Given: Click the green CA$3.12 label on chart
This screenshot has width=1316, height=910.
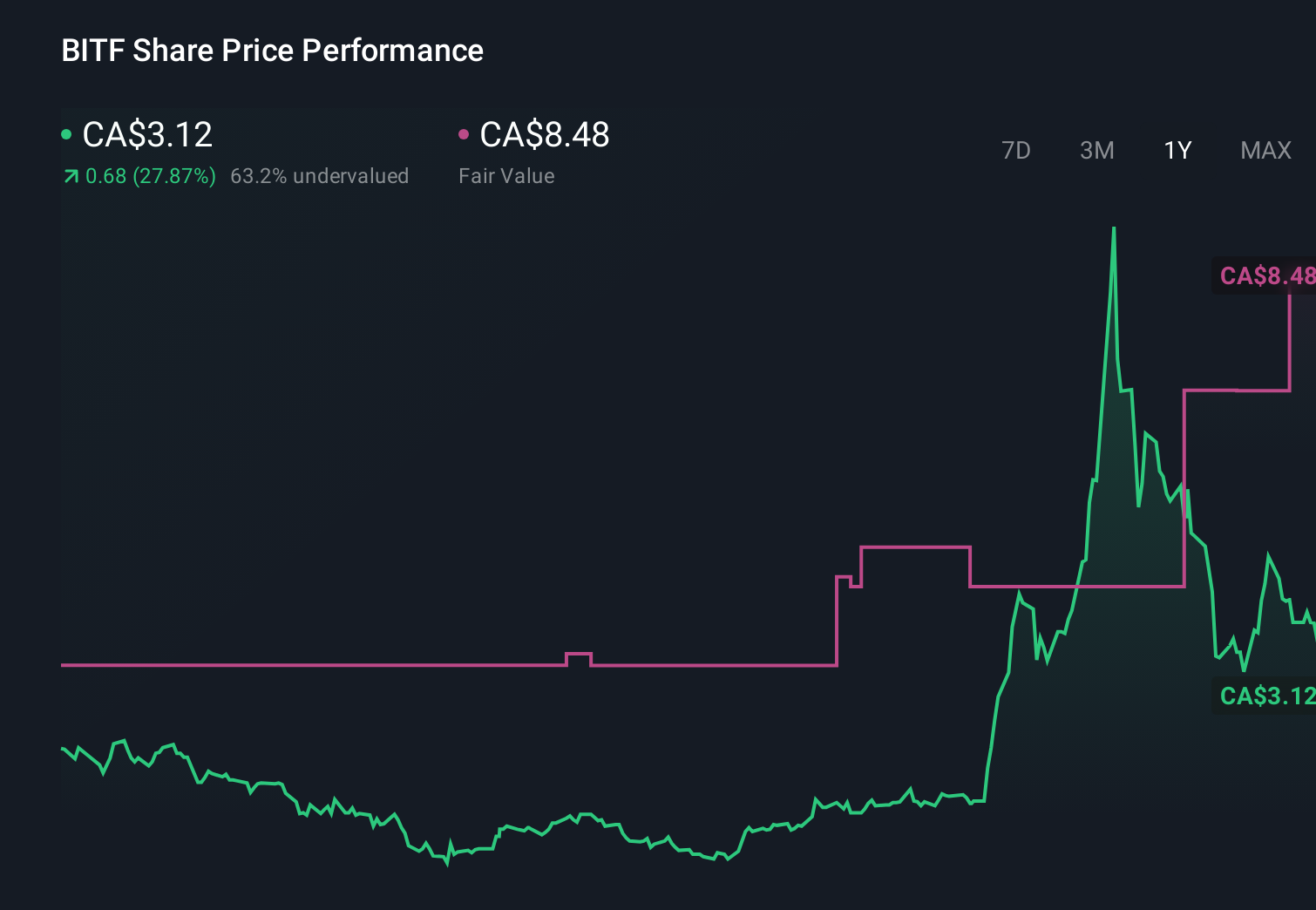Looking at the screenshot, I should (1265, 696).
